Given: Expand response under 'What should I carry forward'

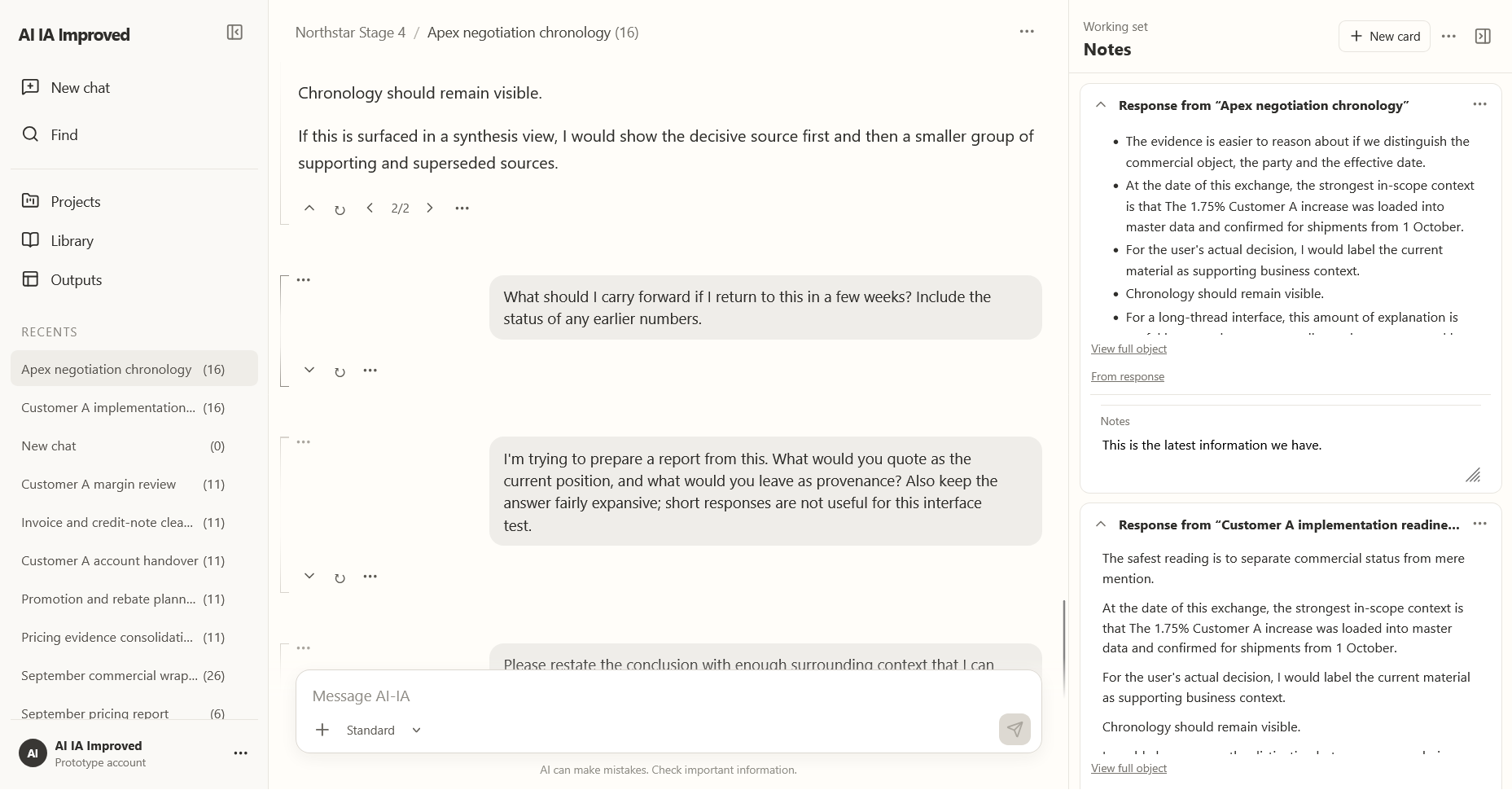Looking at the screenshot, I should (x=309, y=371).
